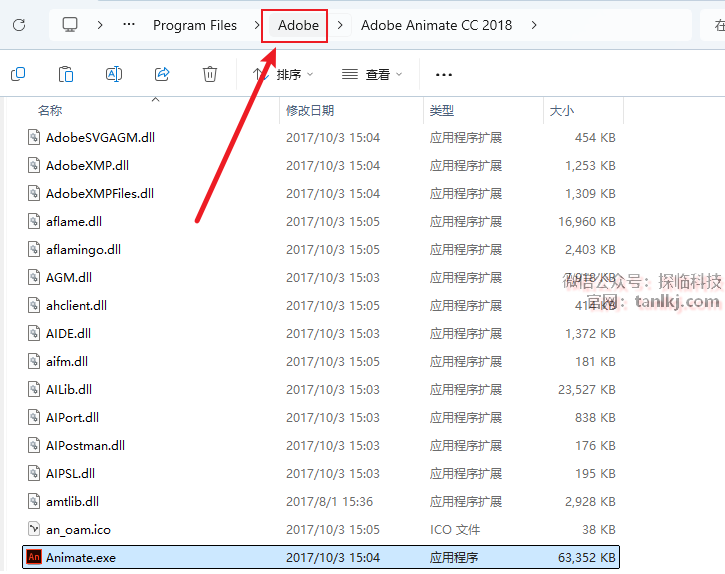Screen dimensions: 725x574
Task: Click the Animate.exe red An icon
Action: coord(34,557)
